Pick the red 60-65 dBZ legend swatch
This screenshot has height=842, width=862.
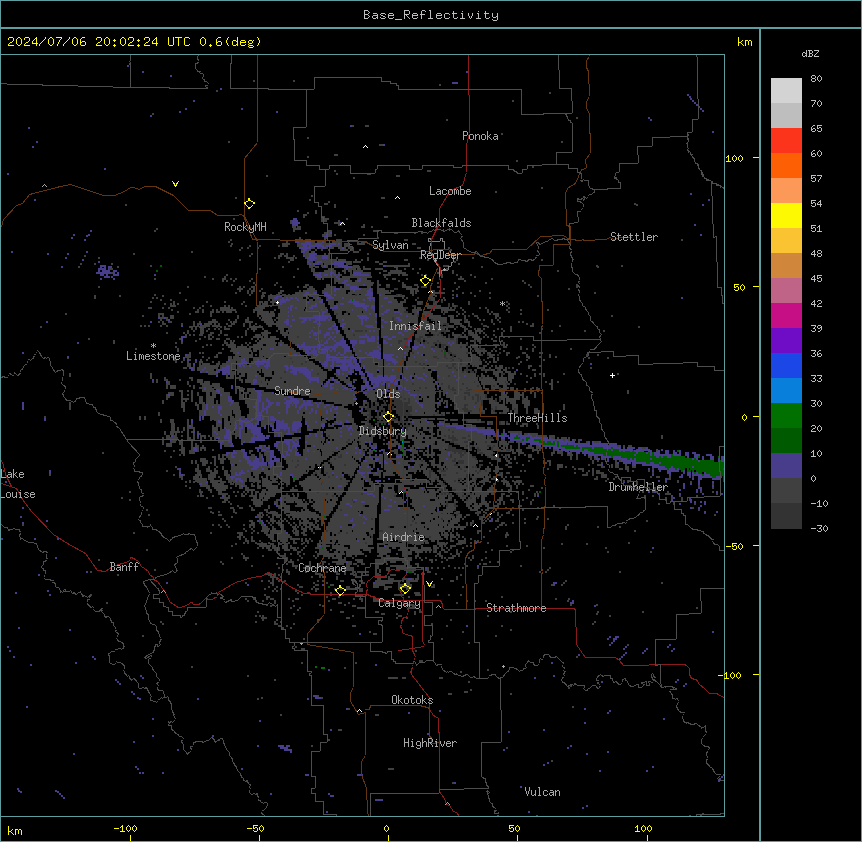[786, 141]
